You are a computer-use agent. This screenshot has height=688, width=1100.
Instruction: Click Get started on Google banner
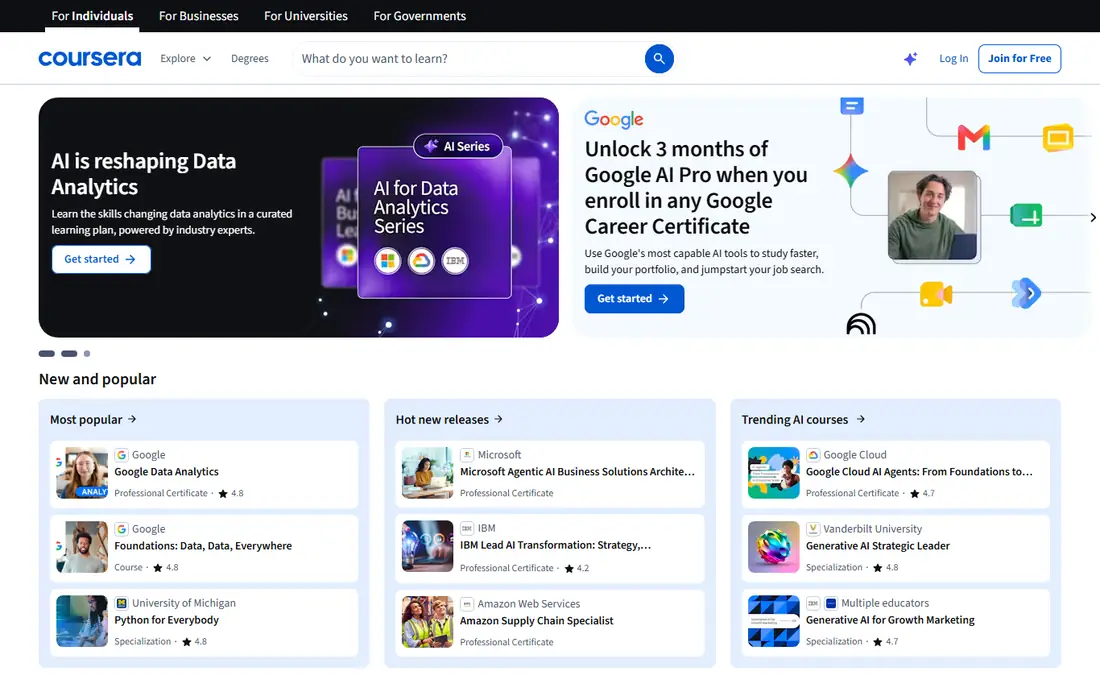pos(634,299)
